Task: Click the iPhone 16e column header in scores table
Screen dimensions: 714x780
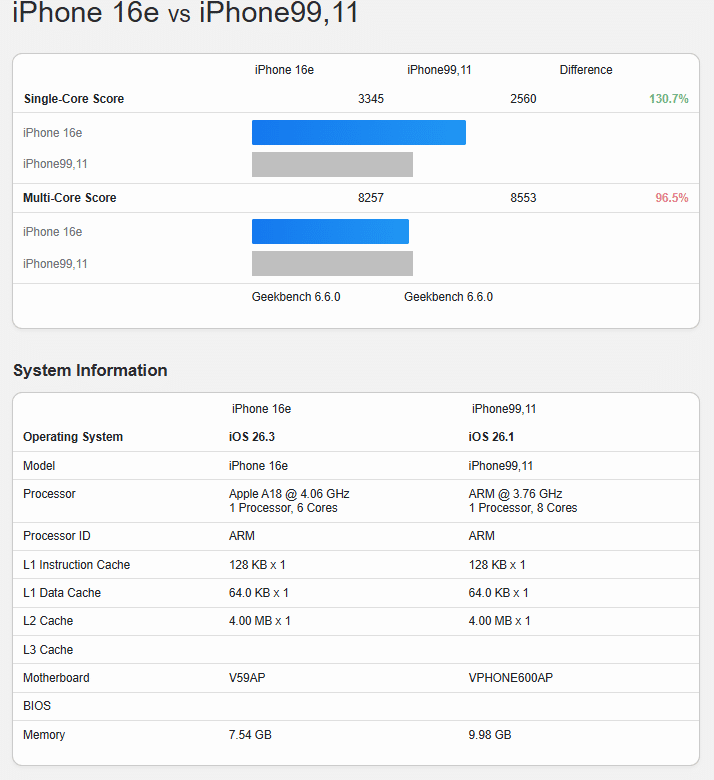Action: coord(284,70)
